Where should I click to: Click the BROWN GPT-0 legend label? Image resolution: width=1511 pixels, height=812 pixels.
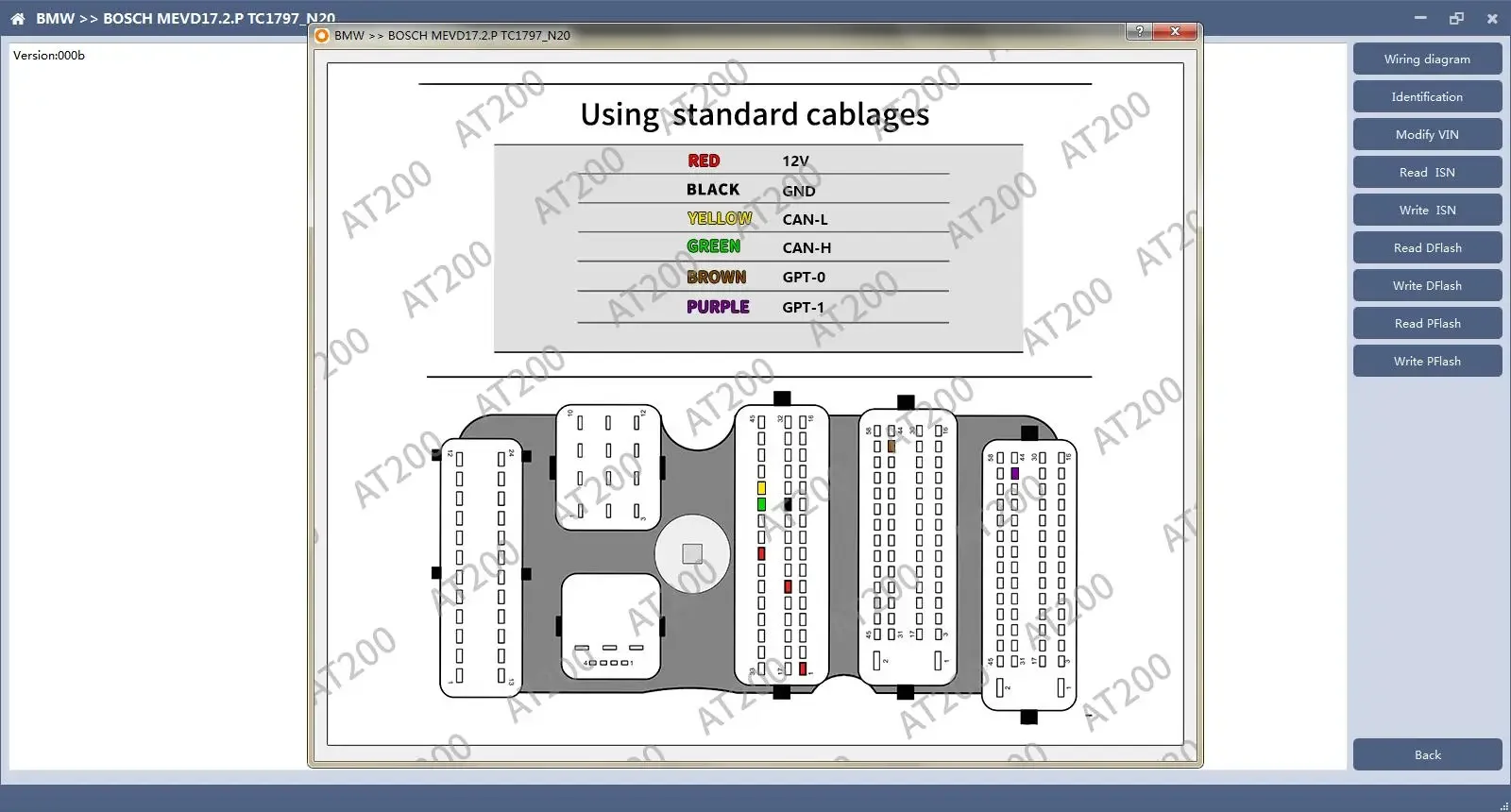pos(717,277)
